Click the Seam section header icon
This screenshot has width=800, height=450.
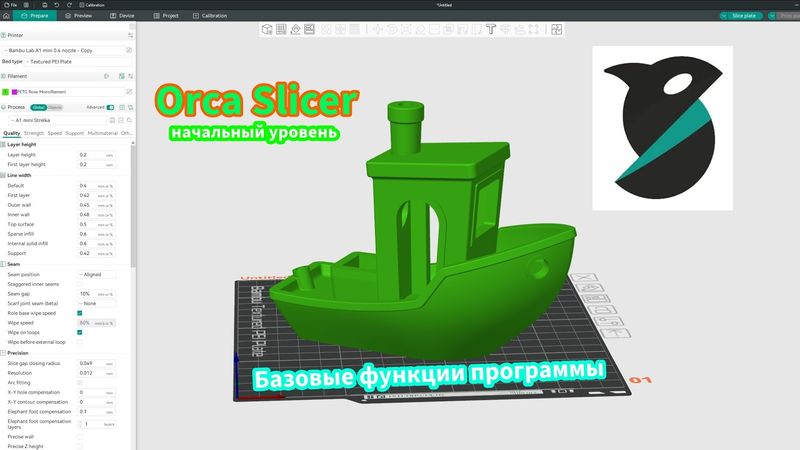tap(3, 264)
